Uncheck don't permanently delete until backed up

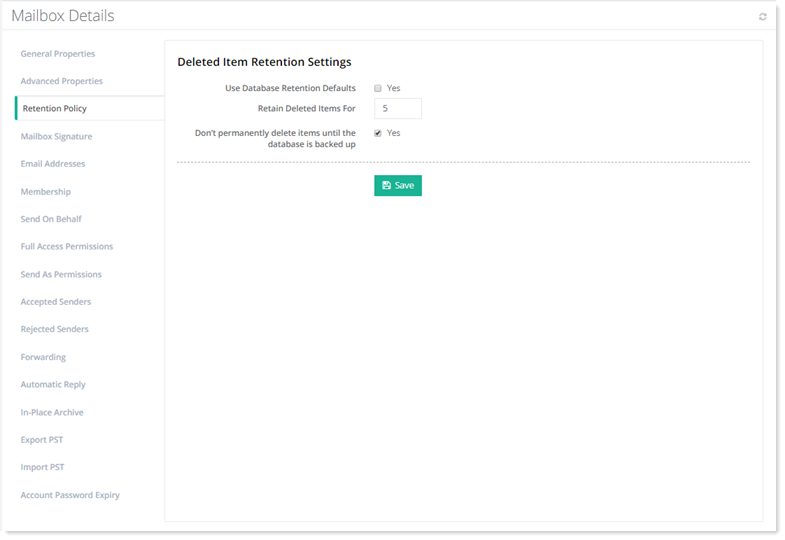point(378,133)
